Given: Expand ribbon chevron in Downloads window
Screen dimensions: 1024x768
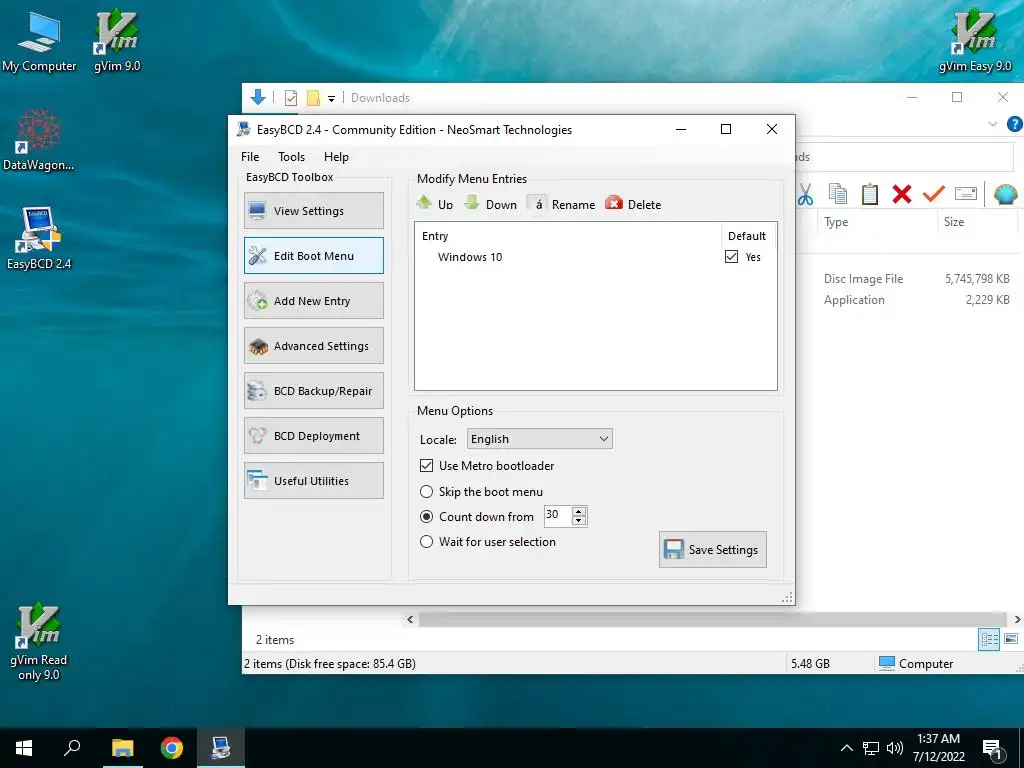Looking at the screenshot, I should pos(993,123).
